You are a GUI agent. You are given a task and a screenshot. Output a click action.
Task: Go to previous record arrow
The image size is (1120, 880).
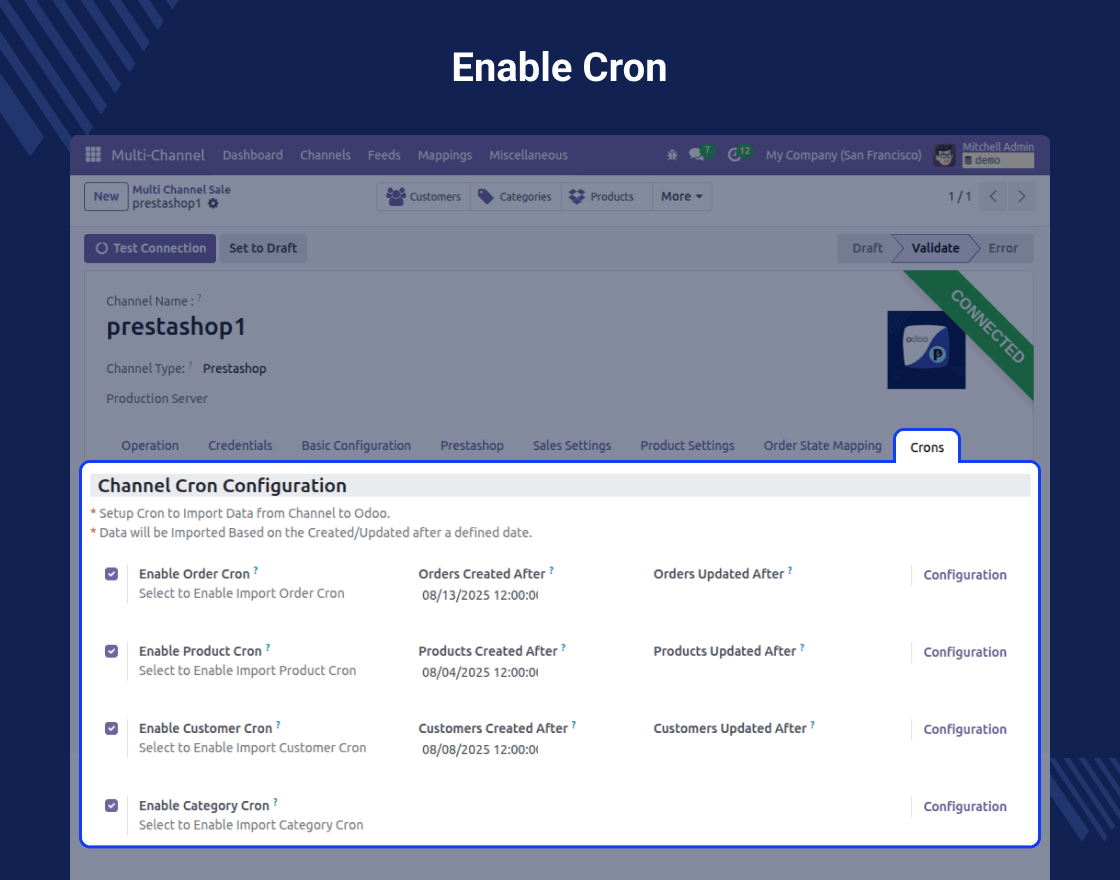tap(993, 196)
